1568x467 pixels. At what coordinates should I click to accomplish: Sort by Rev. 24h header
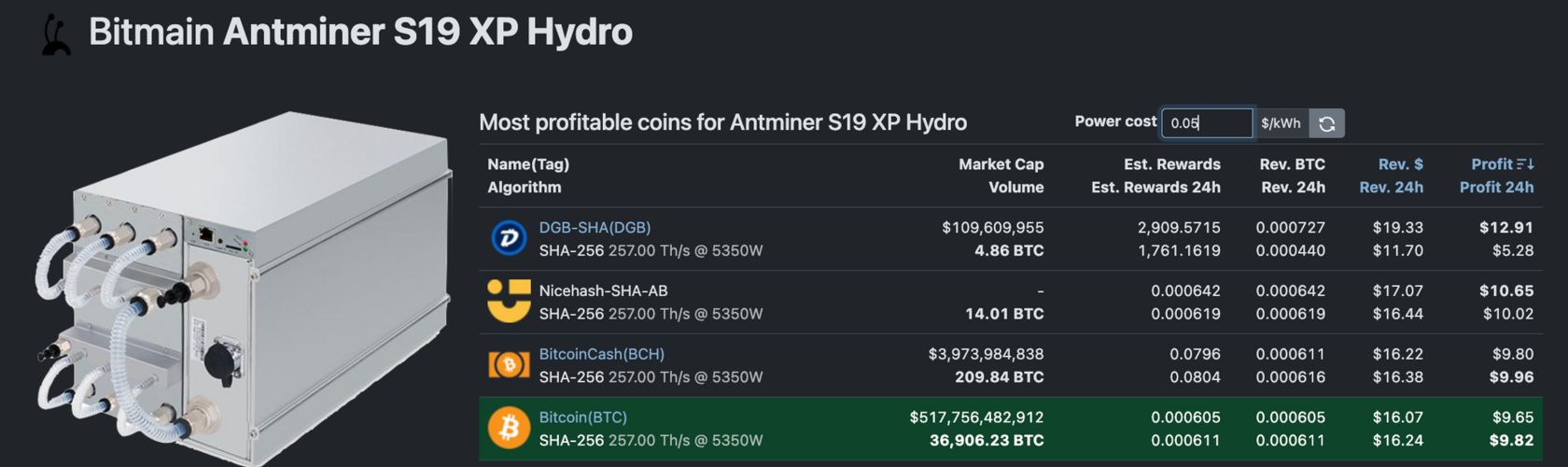click(x=1391, y=187)
